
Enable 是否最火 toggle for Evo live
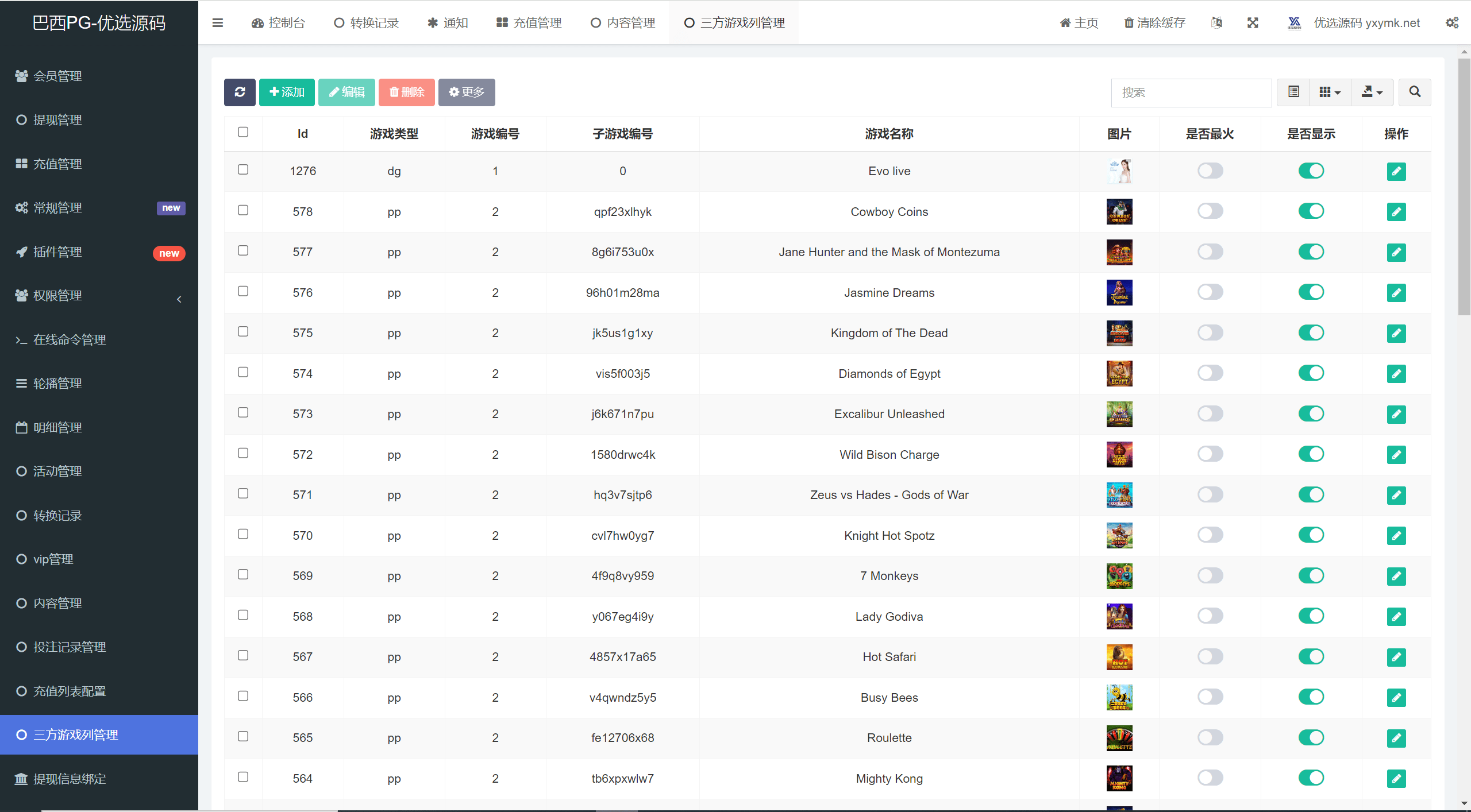1210,171
